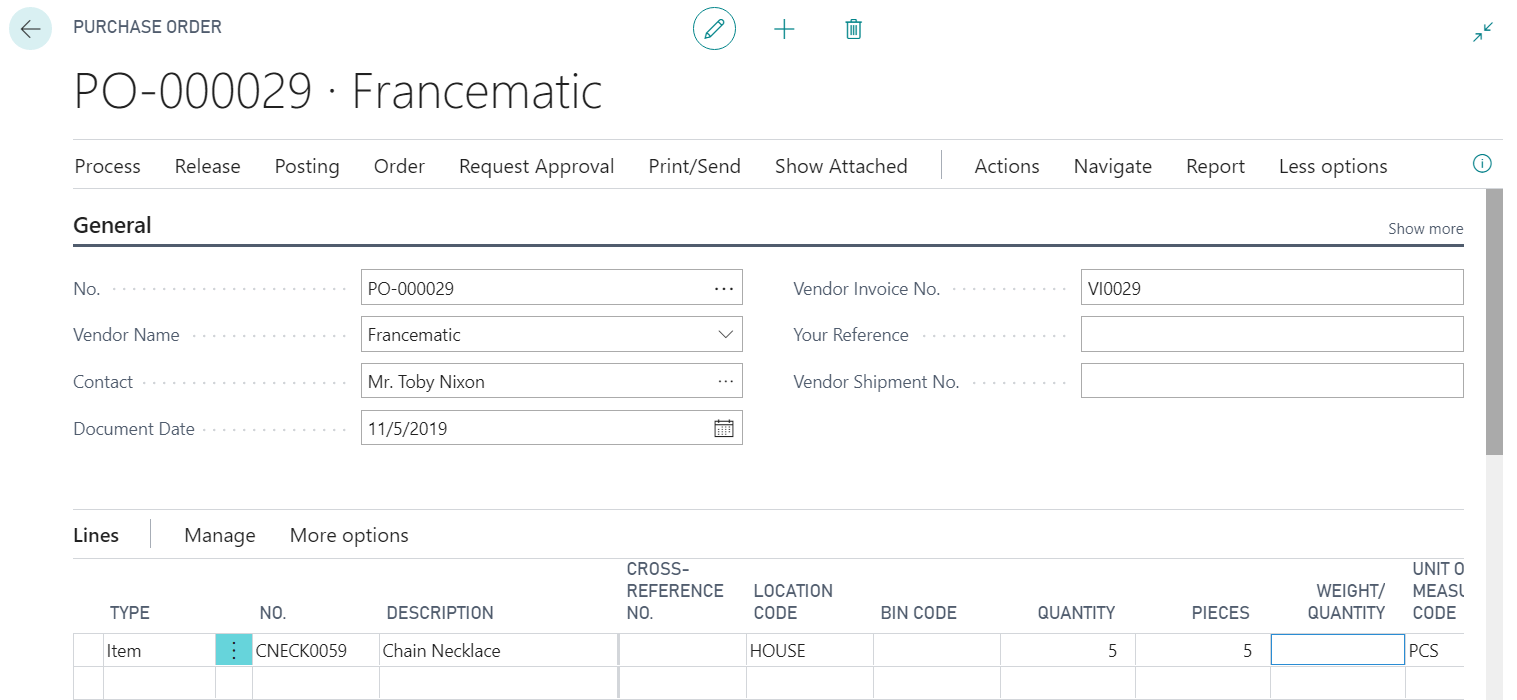Open the Posting menu

[307, 166]
